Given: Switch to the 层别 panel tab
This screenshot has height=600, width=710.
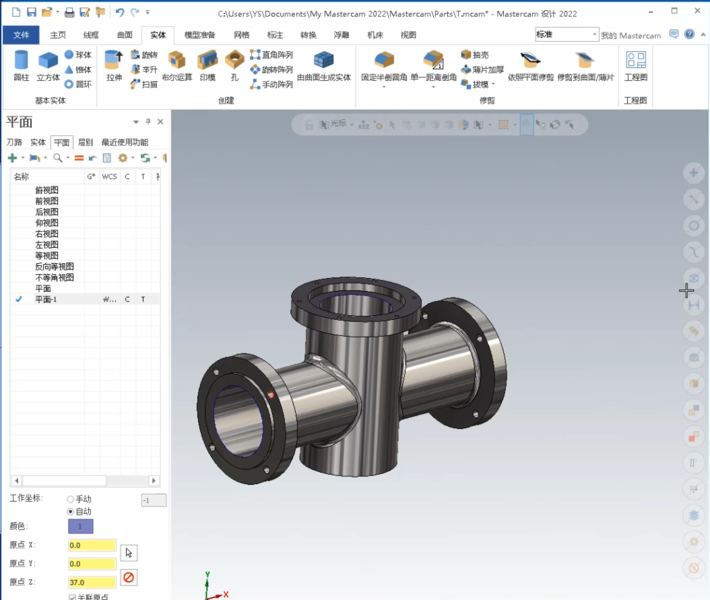Looking at the screenshot, I should point(86,142).
